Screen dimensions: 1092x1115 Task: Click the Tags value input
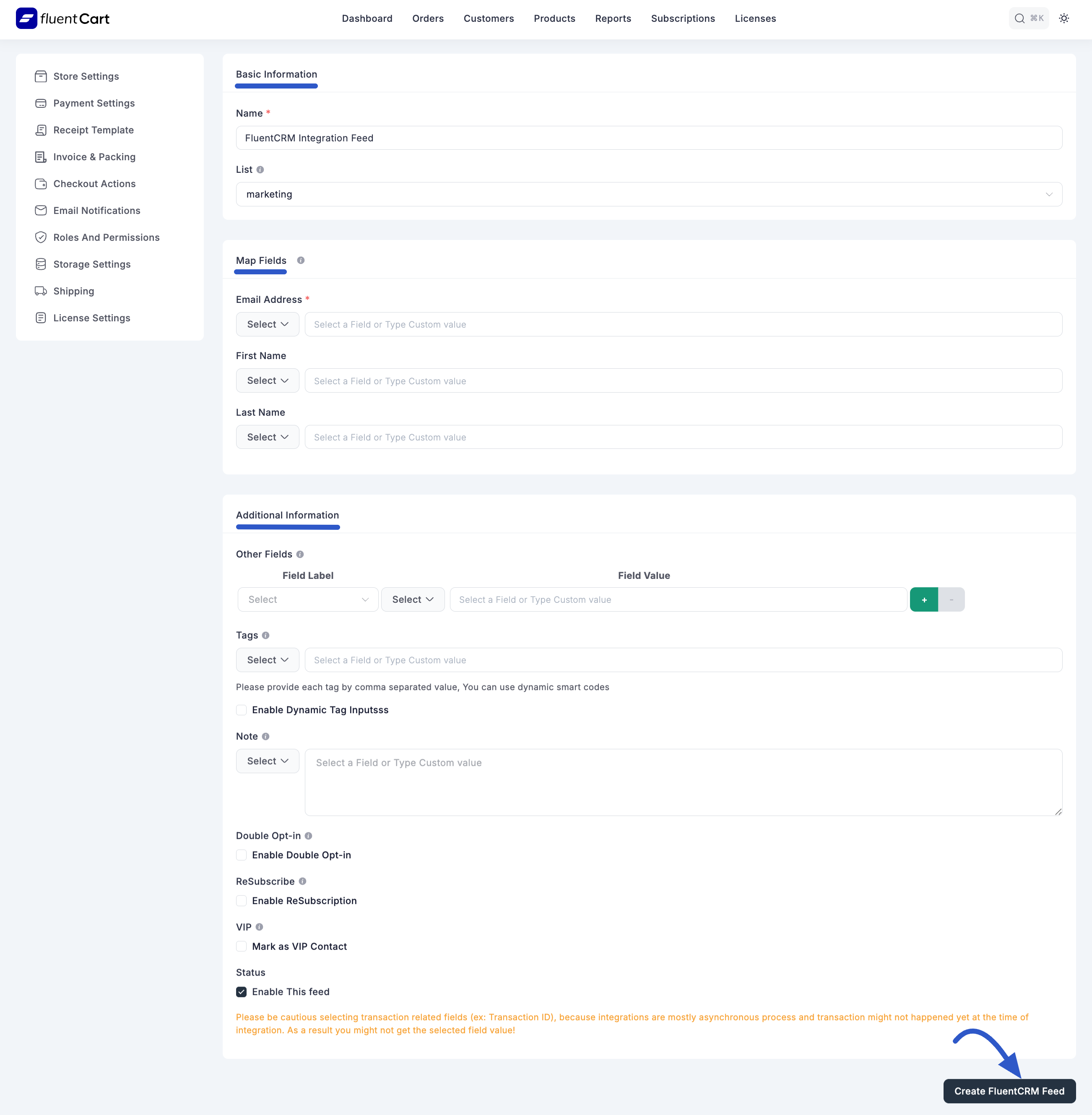tap(683, 661)
